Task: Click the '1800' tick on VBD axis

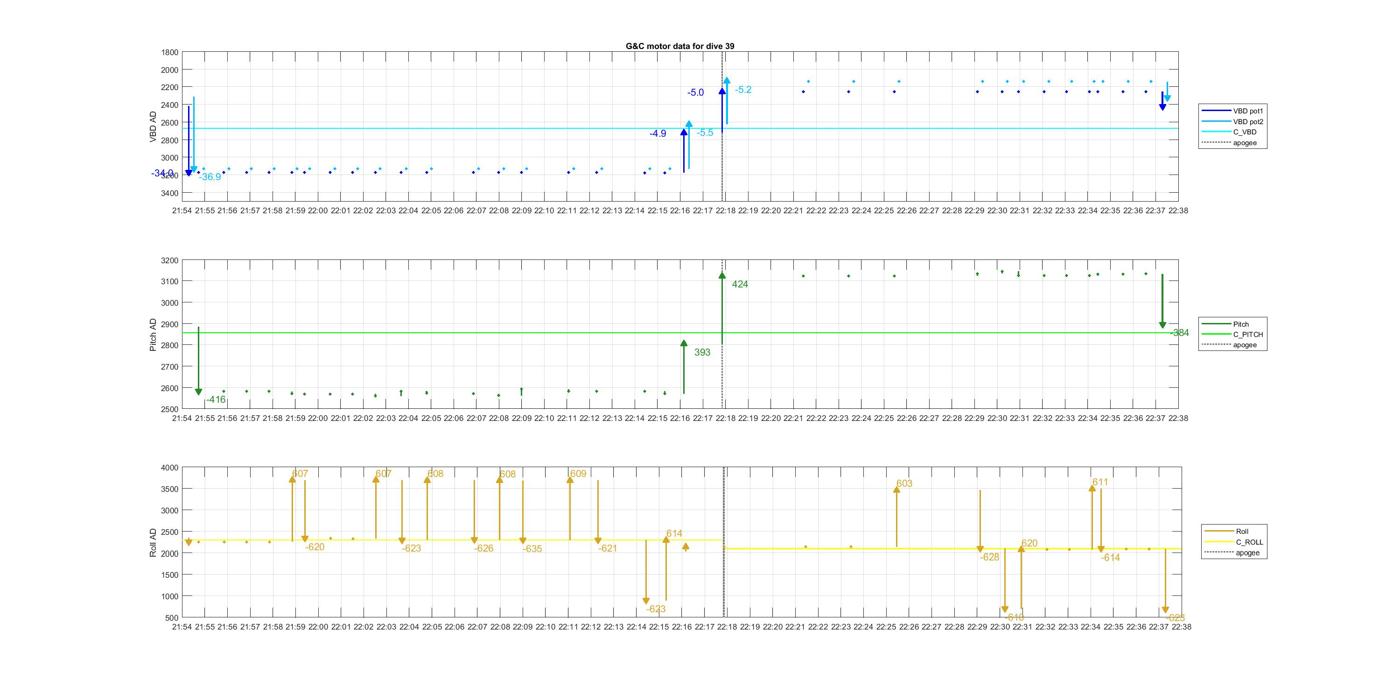Action: click(x=169, y=52)
